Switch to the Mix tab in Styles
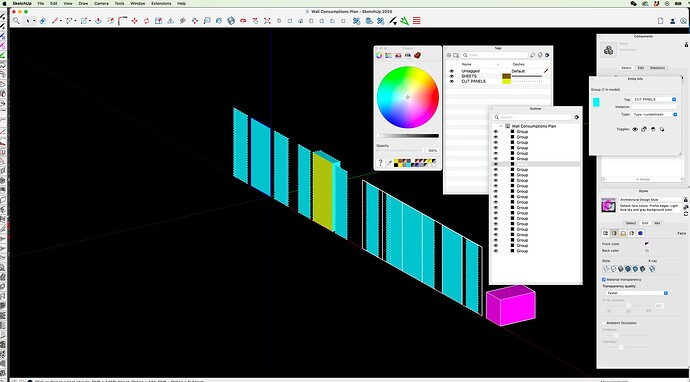The width and height of the screenshot is (690, 382). coord(657,223)
